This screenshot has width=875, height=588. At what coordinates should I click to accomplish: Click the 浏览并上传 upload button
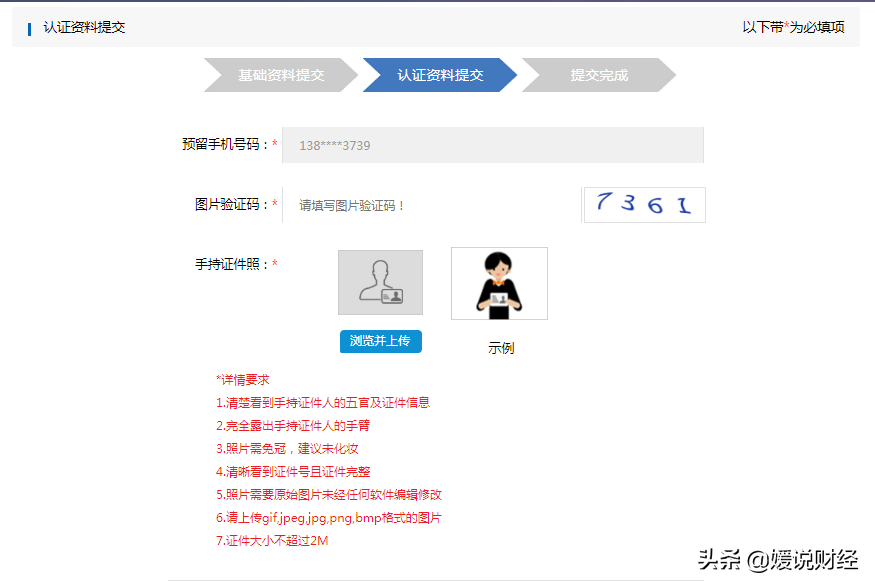[x=381, y=341]
